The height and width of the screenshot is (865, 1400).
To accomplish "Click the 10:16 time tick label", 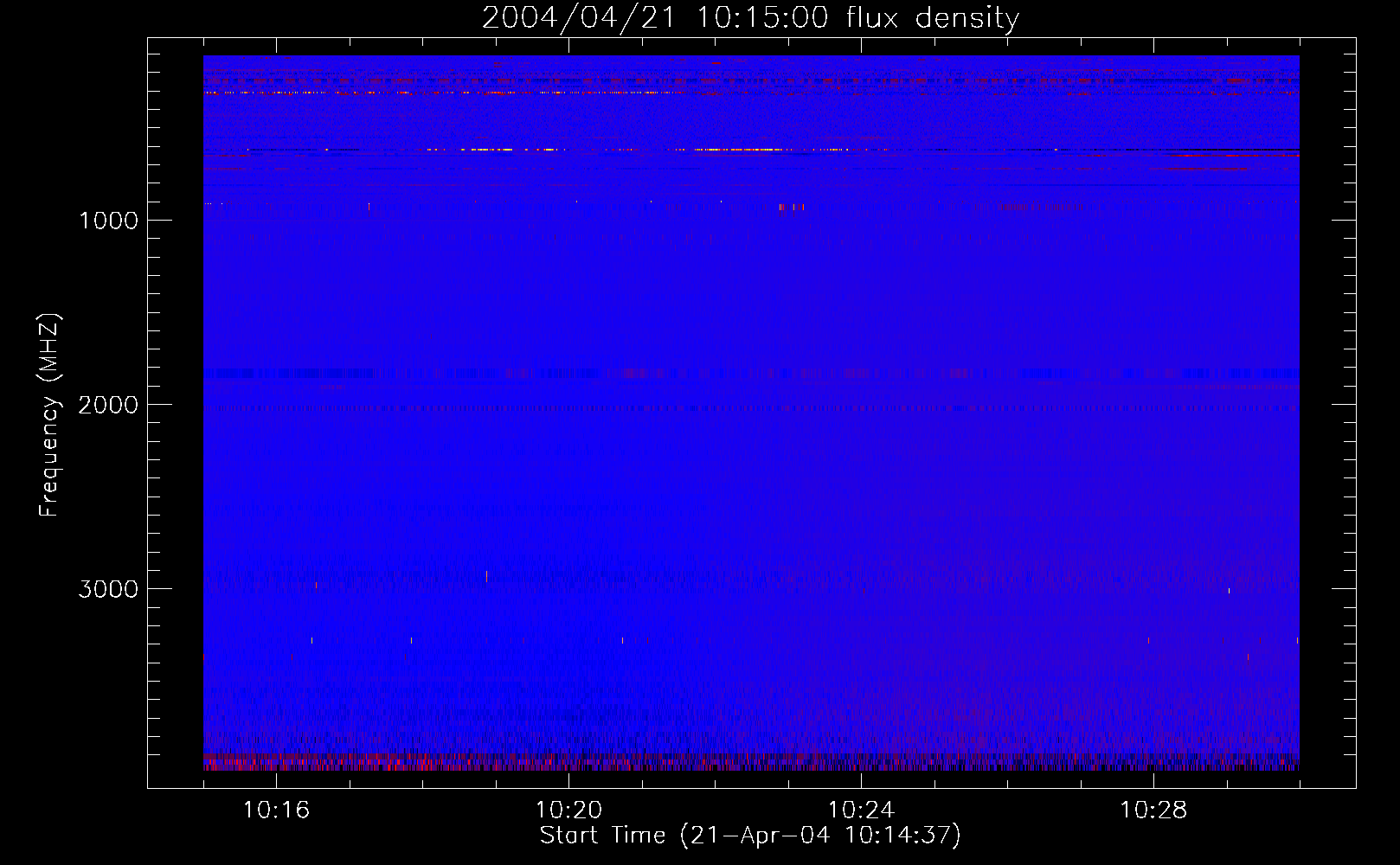I will coord(276,810).
